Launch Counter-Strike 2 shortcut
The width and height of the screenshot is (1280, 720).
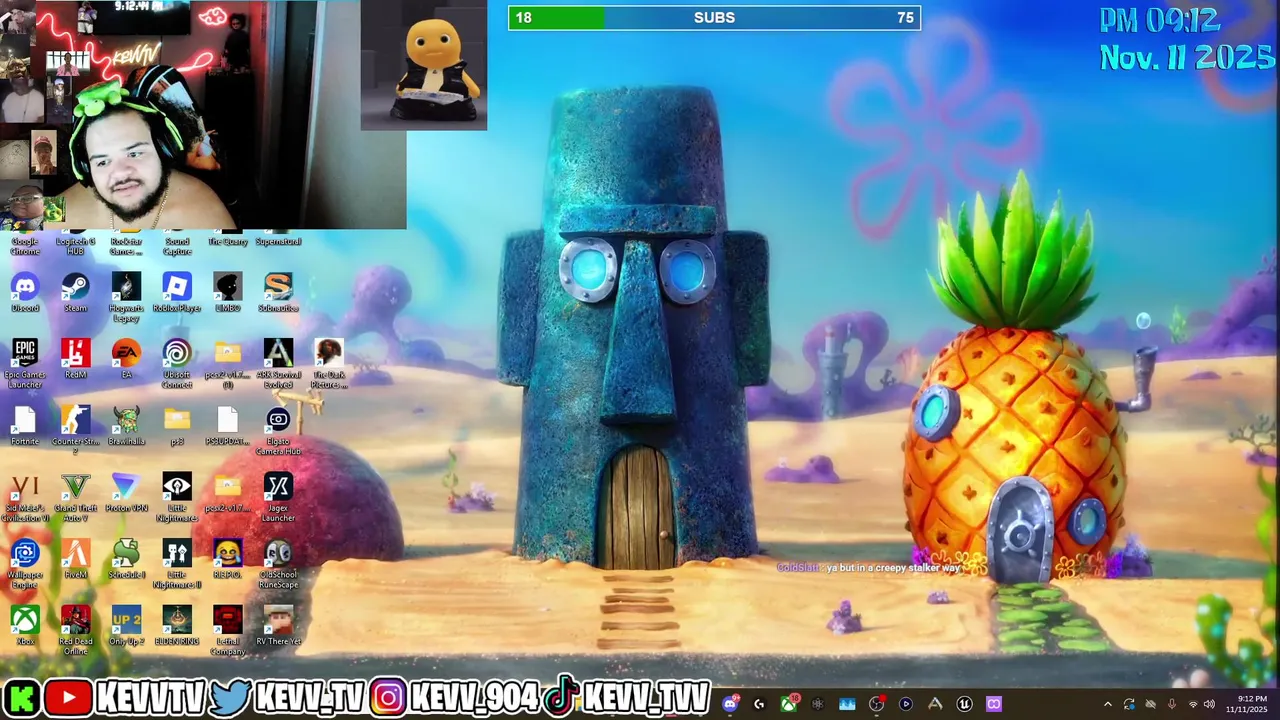point(76,430)
